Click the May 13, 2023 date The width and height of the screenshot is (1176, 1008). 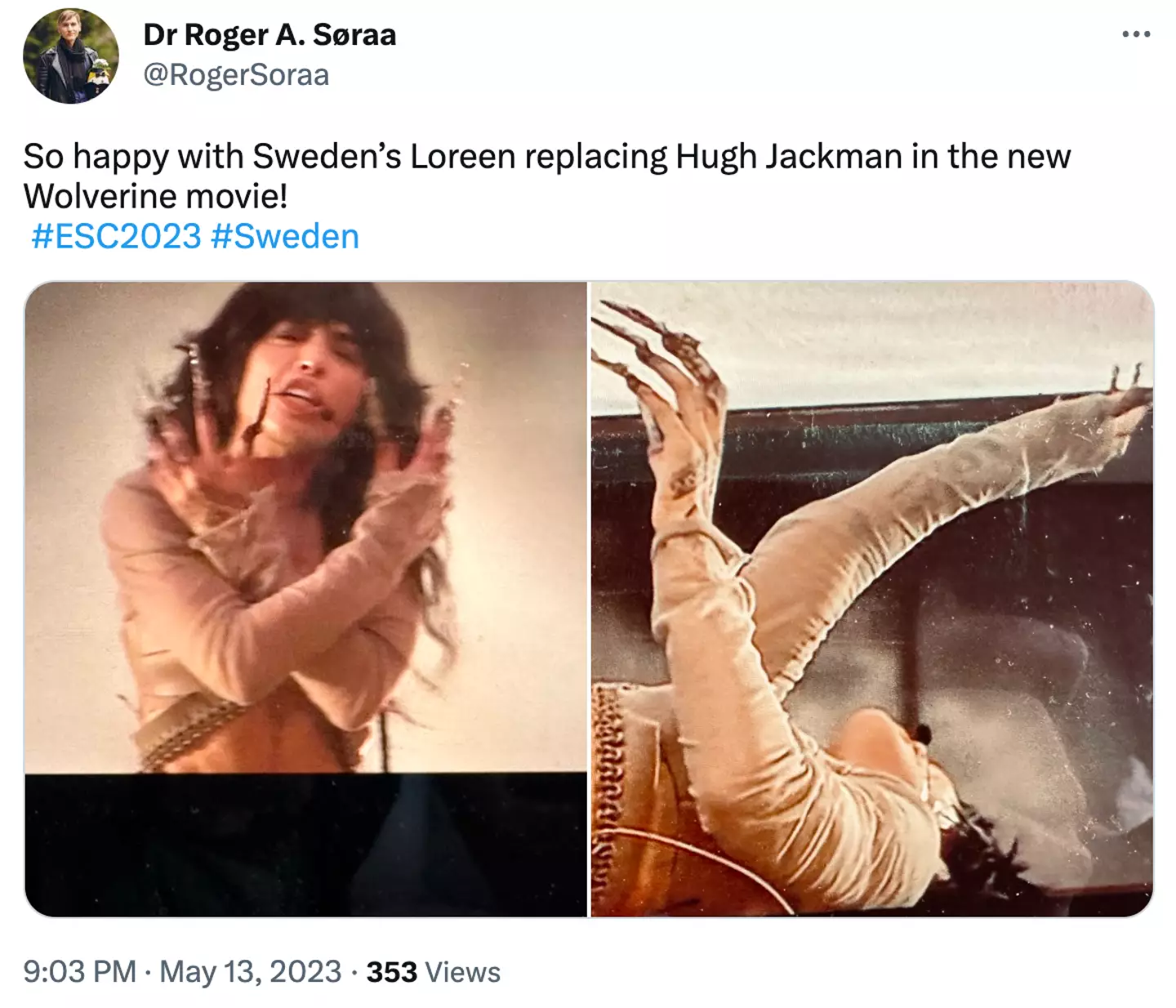point(250,971)
